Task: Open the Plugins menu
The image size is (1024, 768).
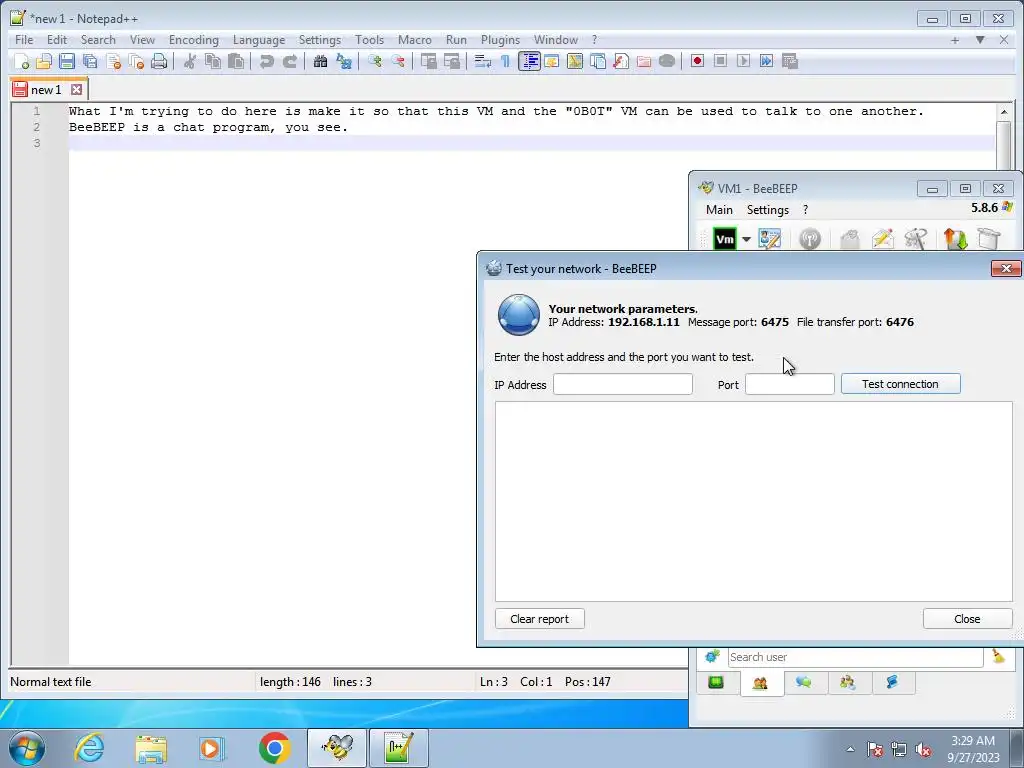Action: [500, 40]
